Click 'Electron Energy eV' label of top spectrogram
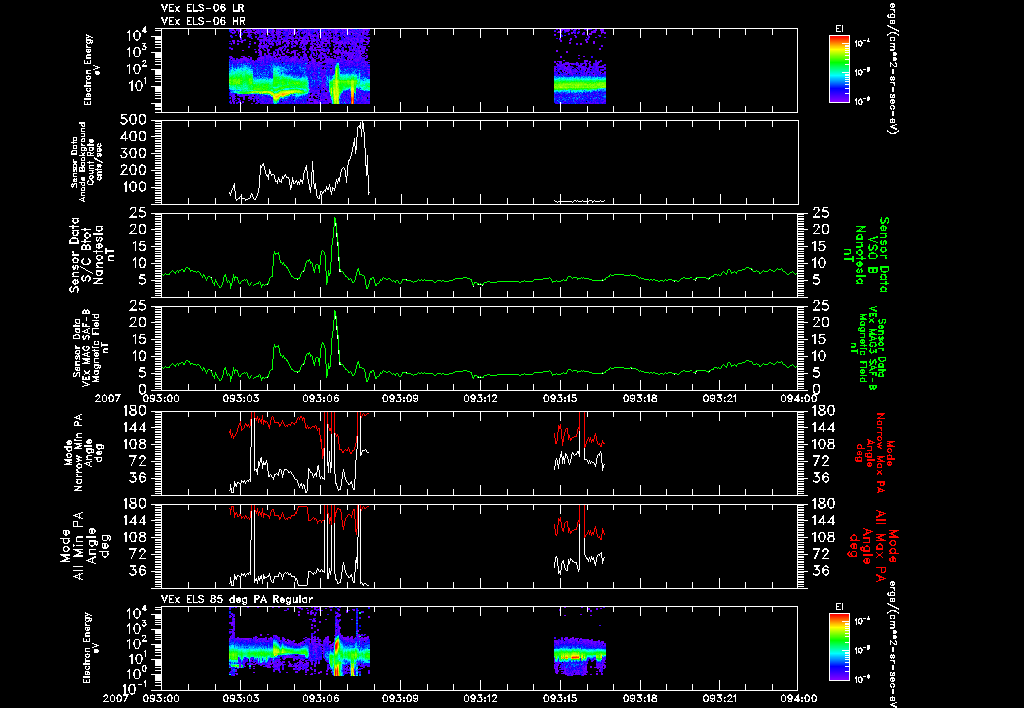Image resolution: width=1024 pixels, height=708 pixels. [92, 70]
